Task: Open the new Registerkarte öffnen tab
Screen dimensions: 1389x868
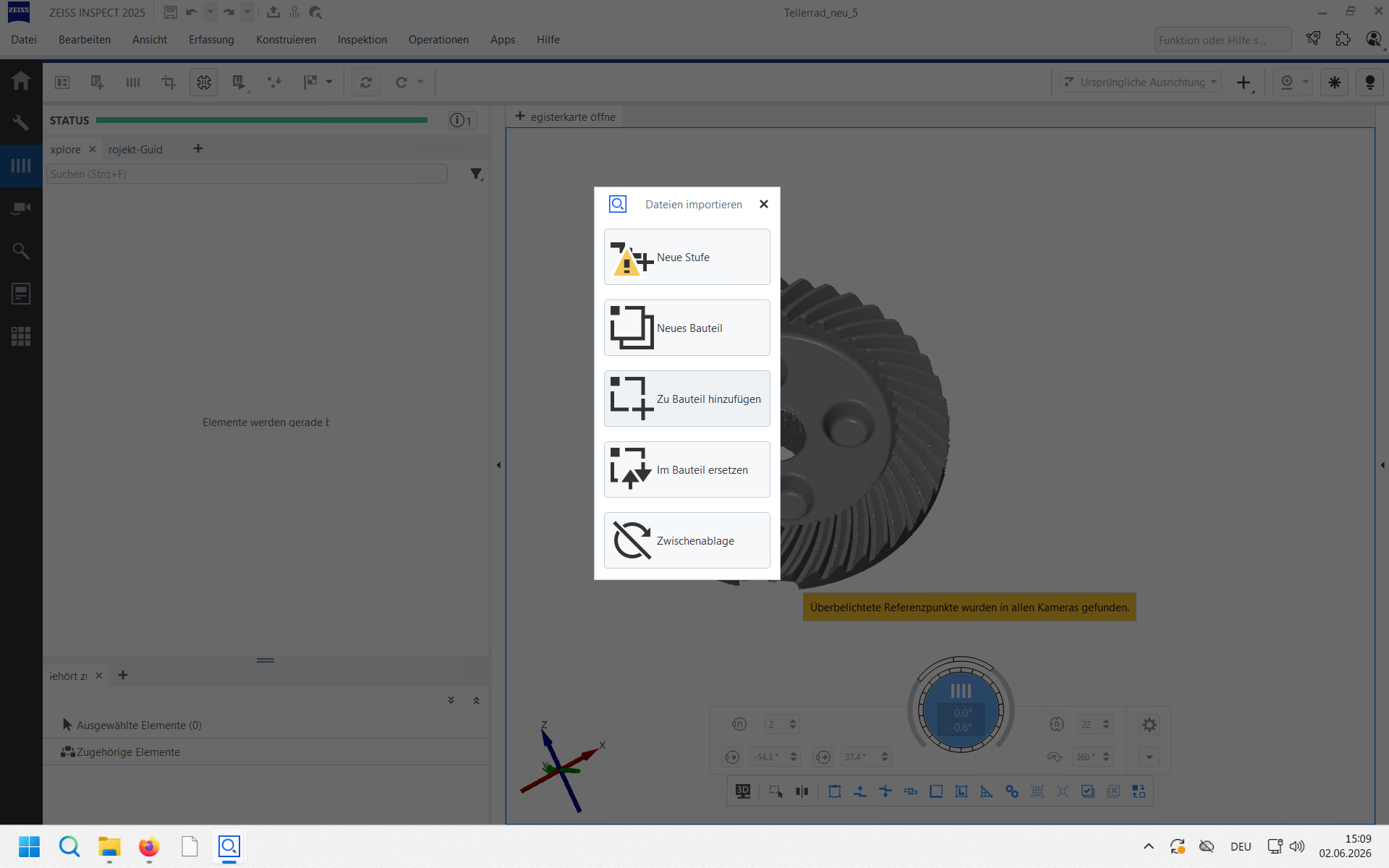Action: click(x=566, y=117)
